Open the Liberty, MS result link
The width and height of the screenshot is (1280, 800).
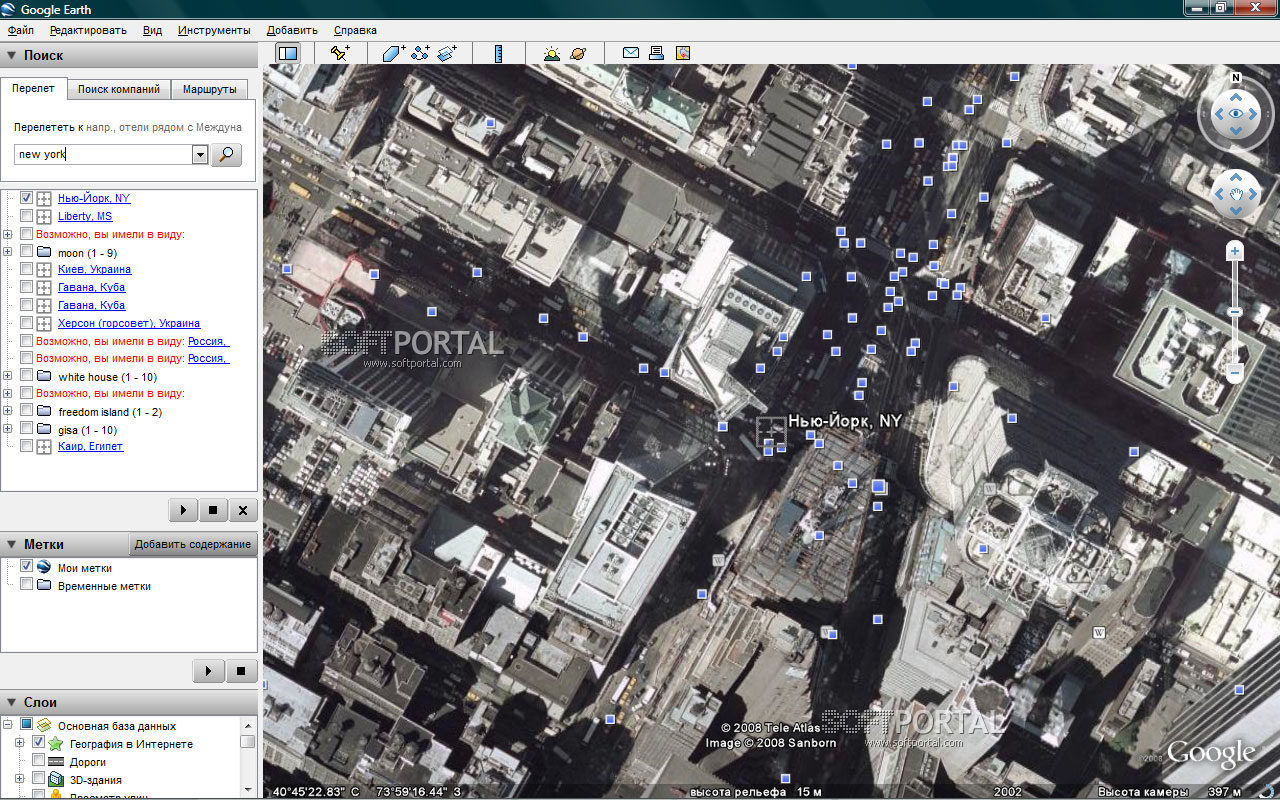coord(85,216)
